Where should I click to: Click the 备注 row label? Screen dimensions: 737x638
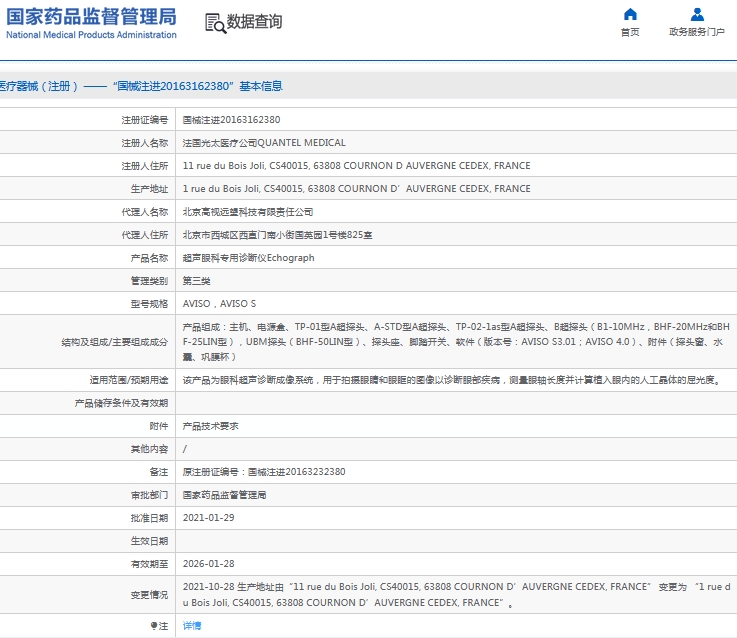(x=159, y=473)
